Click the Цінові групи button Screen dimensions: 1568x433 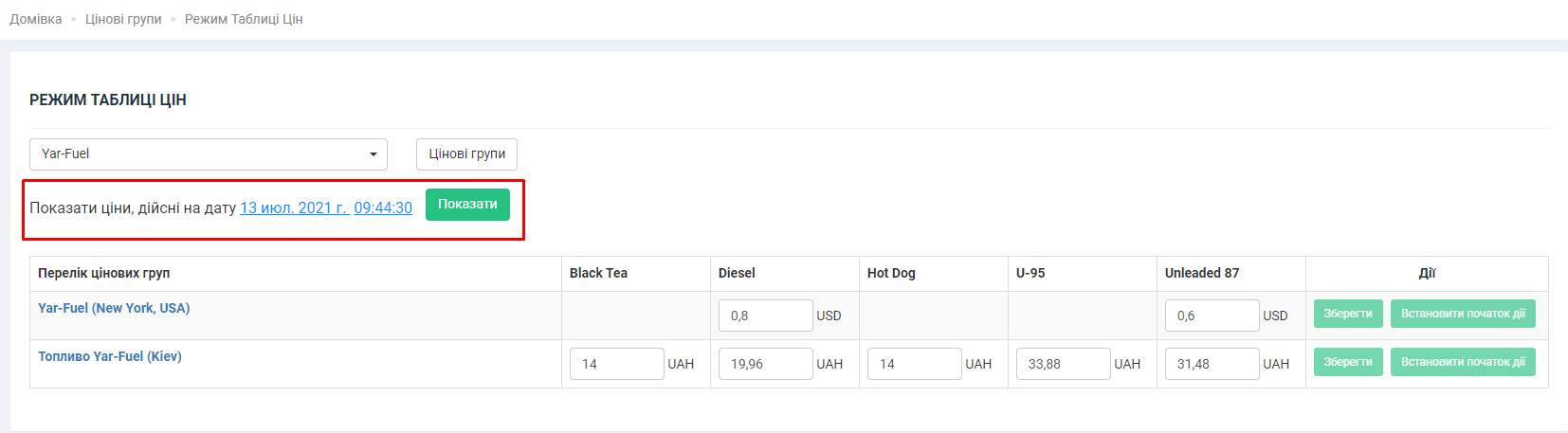tap(466, 154)
